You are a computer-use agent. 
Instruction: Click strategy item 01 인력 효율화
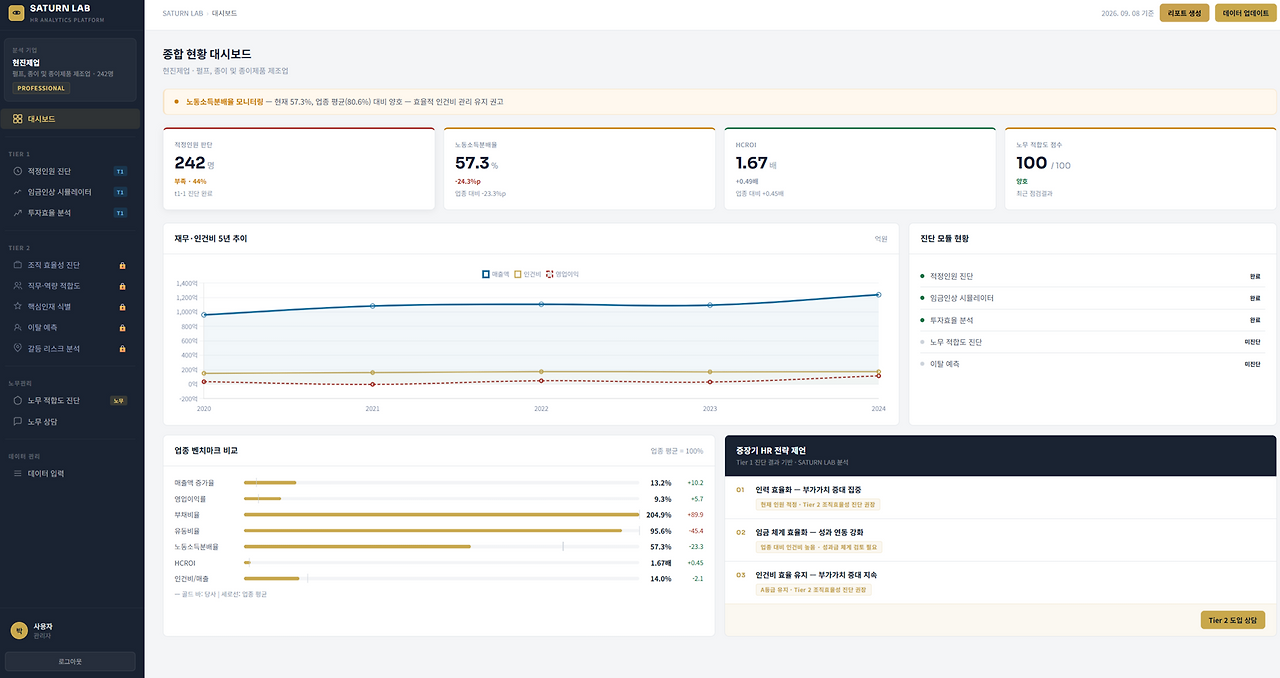(x=1000, y=497)
